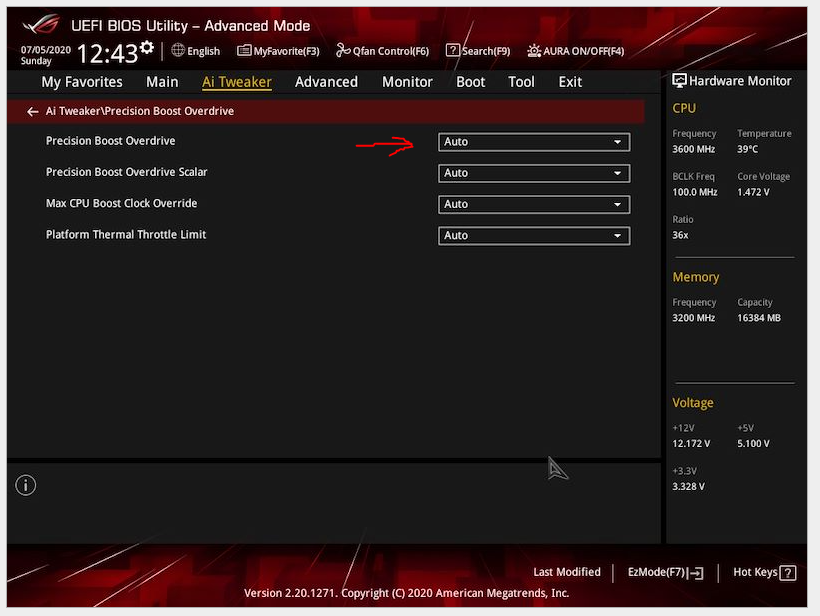This screenshot has width=820, height=616.
Task: Click the date 07/05/2020
Action: click(x=45, y=50)
